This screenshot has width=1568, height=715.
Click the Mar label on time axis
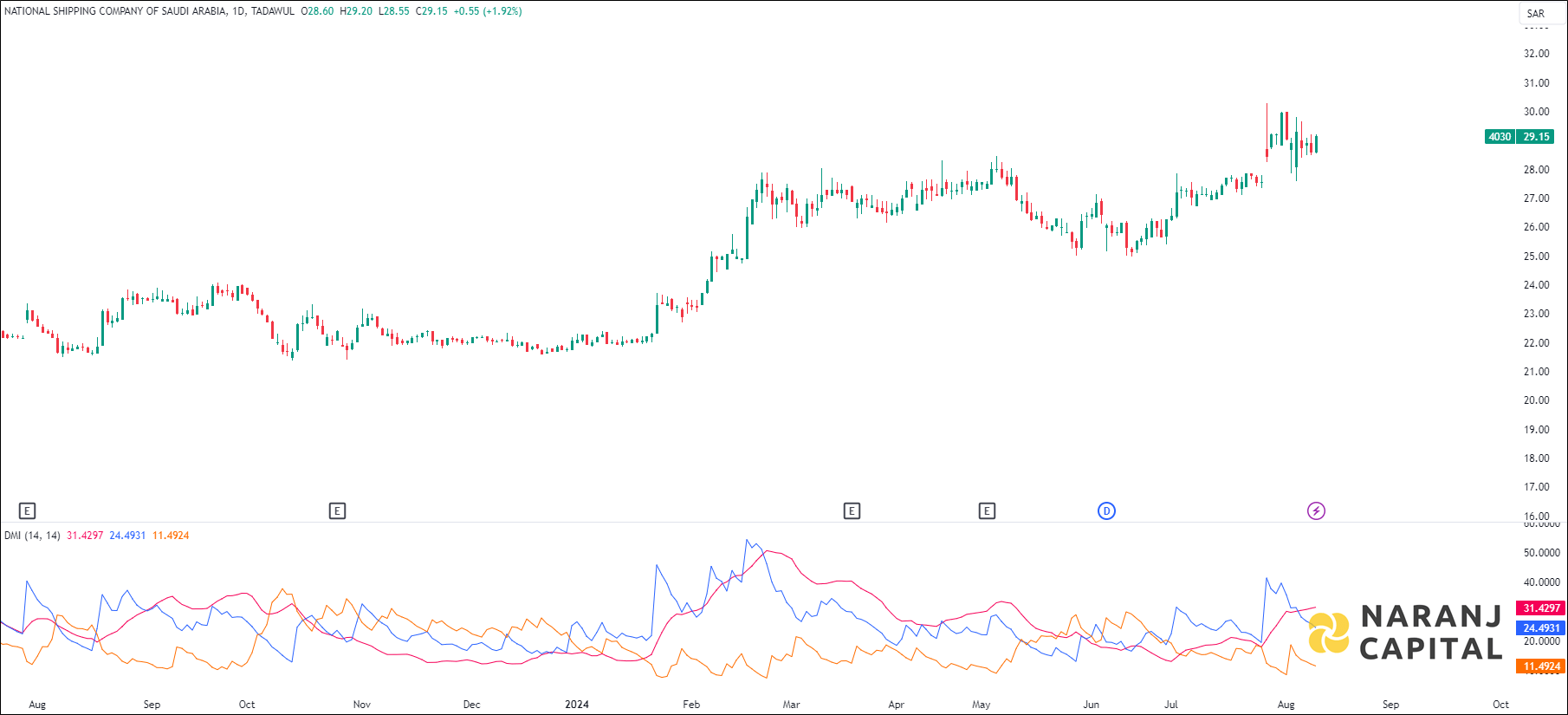pyautogui.click(x=791, y=705)
